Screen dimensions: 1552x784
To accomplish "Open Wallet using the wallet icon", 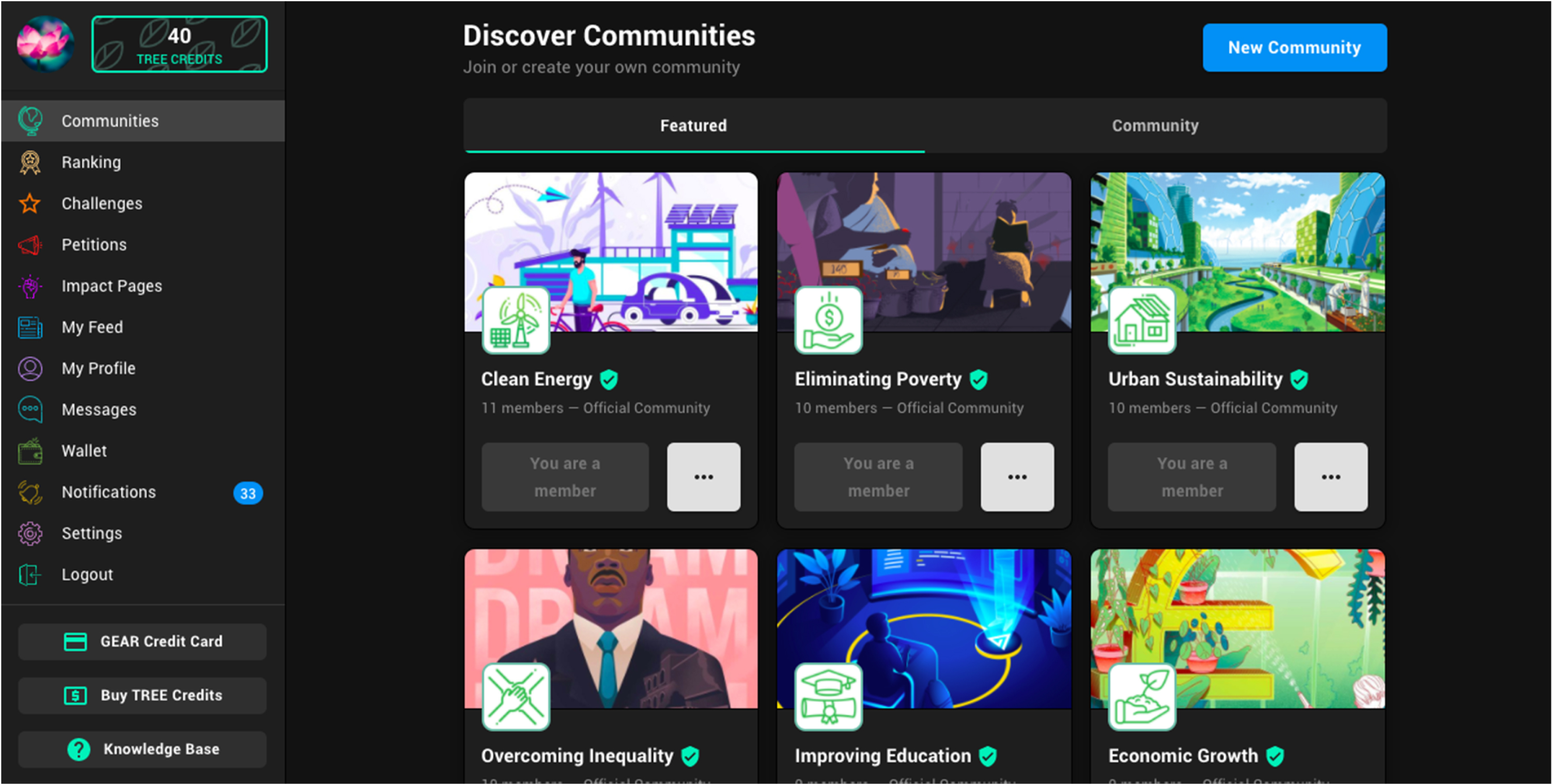I will coord(30,451).
